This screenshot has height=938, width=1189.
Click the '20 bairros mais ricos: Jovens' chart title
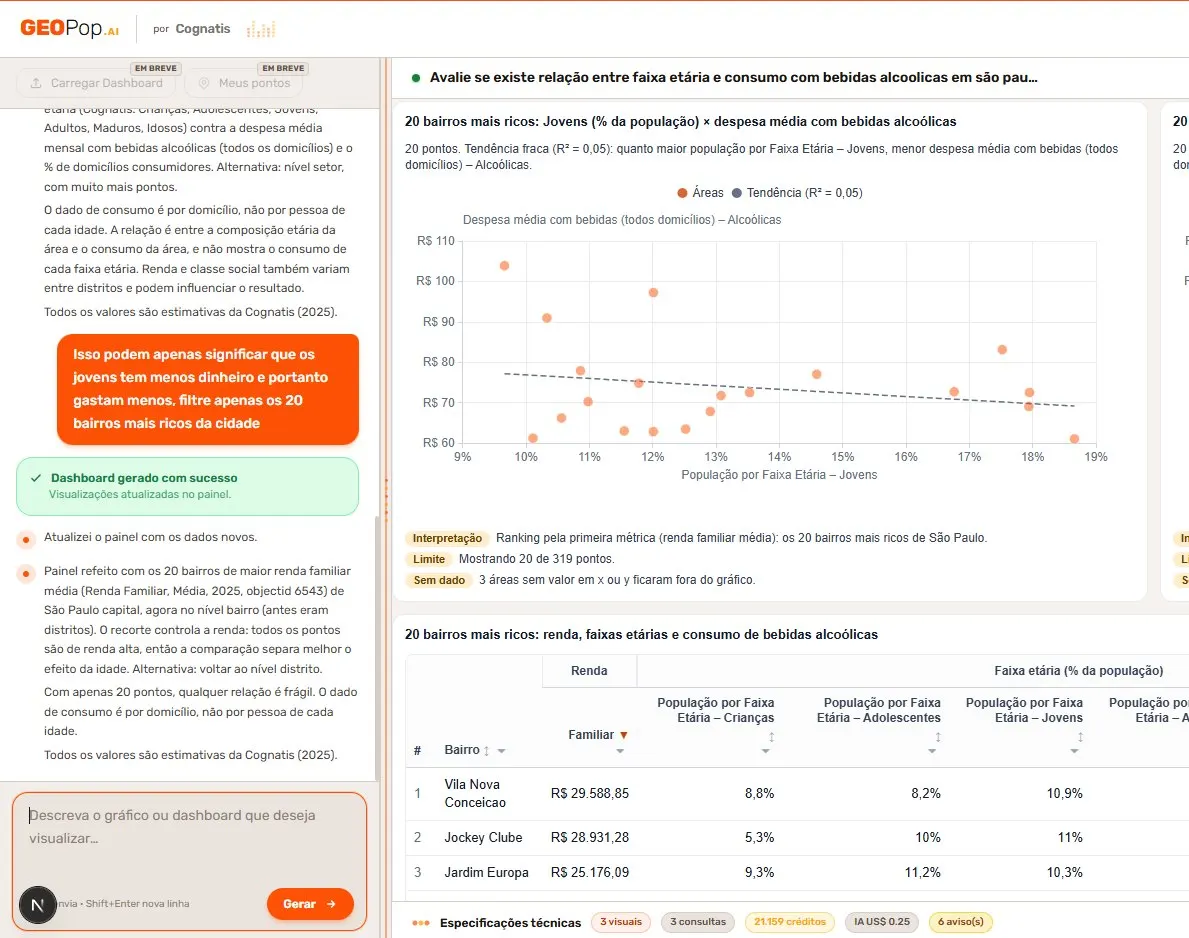(x=680, y=121)
